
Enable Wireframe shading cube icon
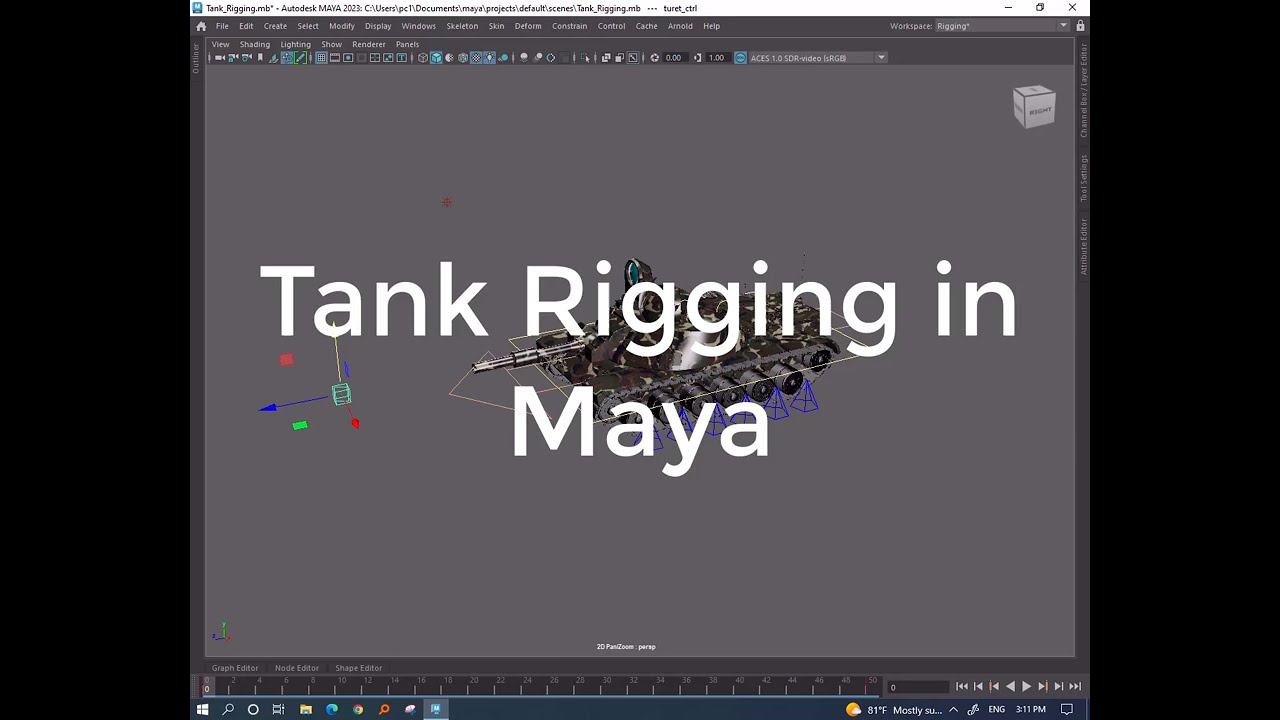(423, 58)
